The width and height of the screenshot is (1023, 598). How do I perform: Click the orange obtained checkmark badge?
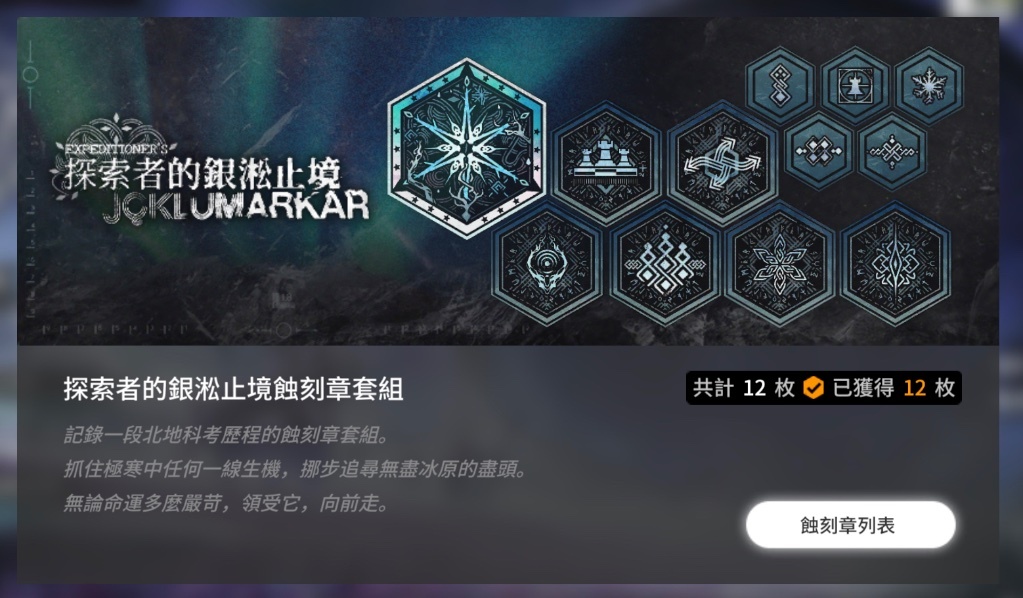click(813, 388)
